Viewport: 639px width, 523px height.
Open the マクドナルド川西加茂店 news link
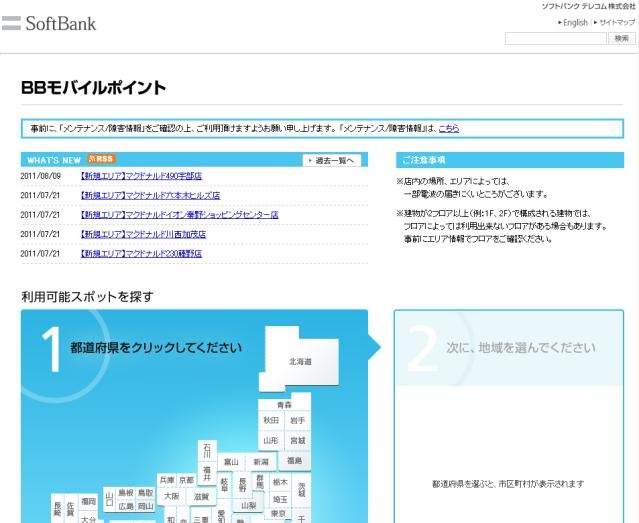(143, 234)
